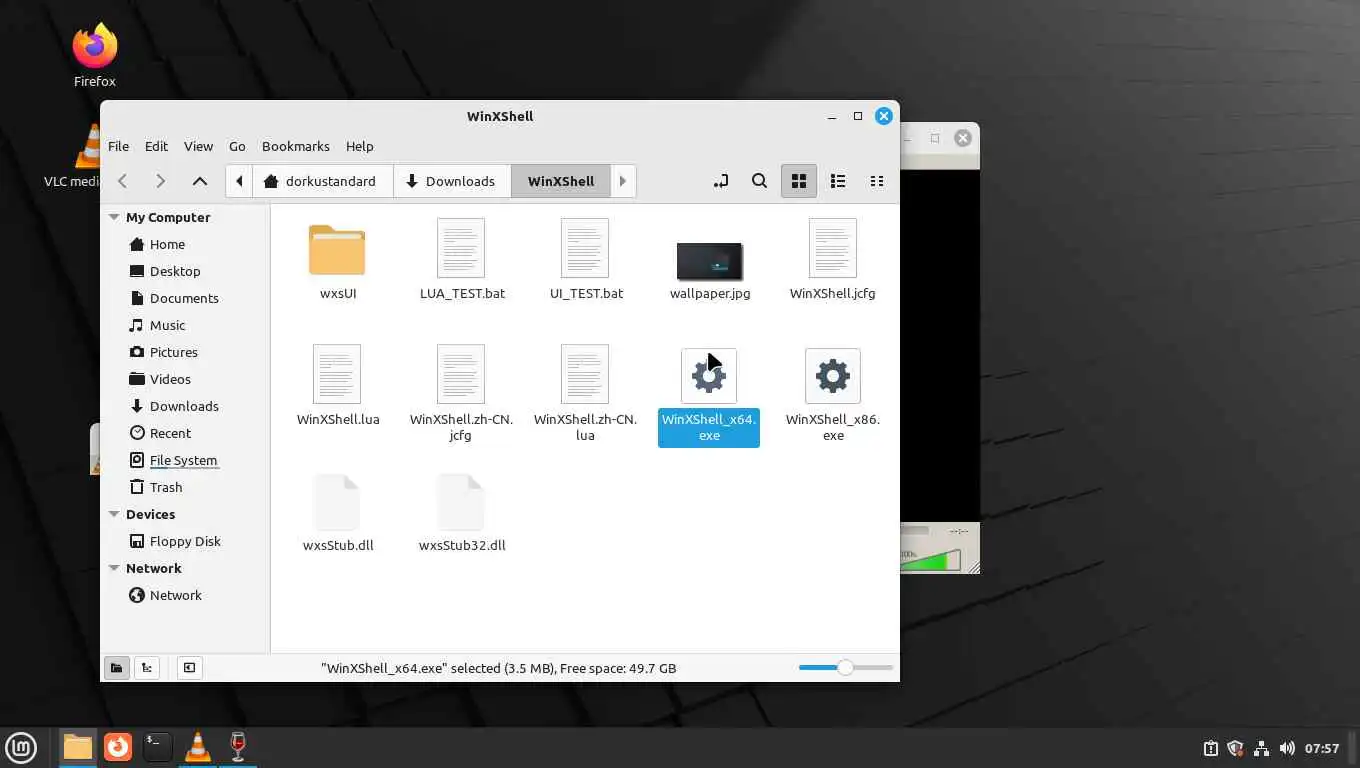Image resolution: width=1360 pixels, height=768 pixels.
Task: Collapse the Network section
Action: [x=114, y=568]
